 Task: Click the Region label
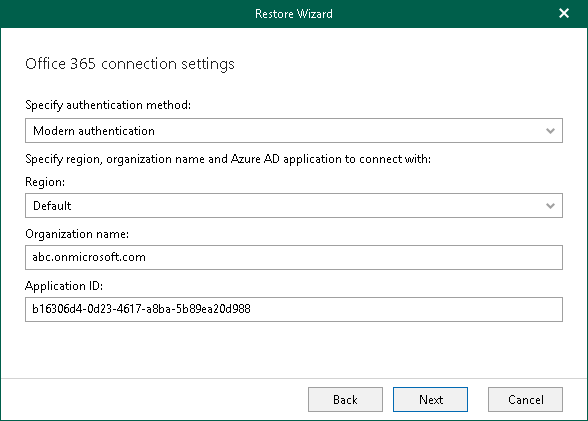[45, 182]
